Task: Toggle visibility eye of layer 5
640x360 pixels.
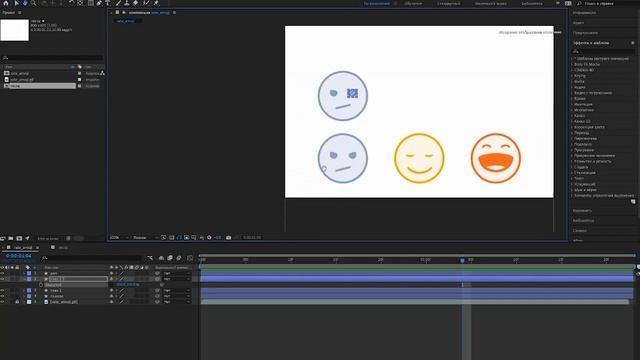Action: [x=2, y=302]
